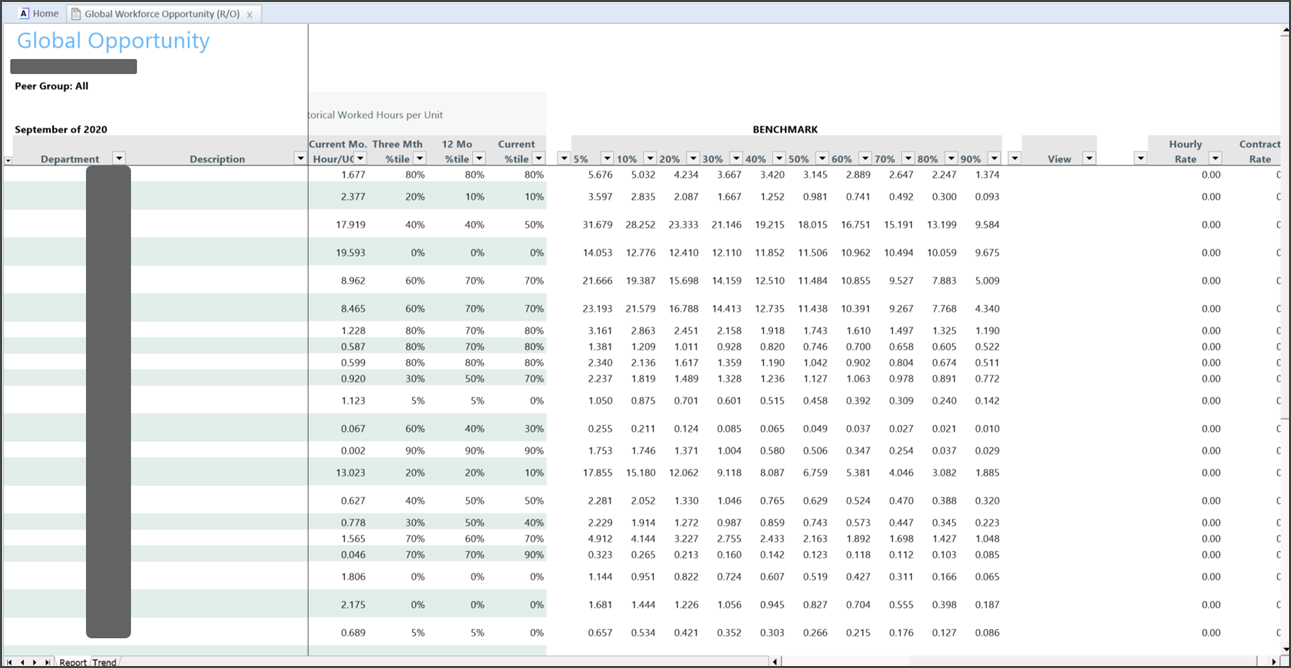The image size is (1291, 668).
Task: Select the cell with value 0.002
Action: click(353, 451)
